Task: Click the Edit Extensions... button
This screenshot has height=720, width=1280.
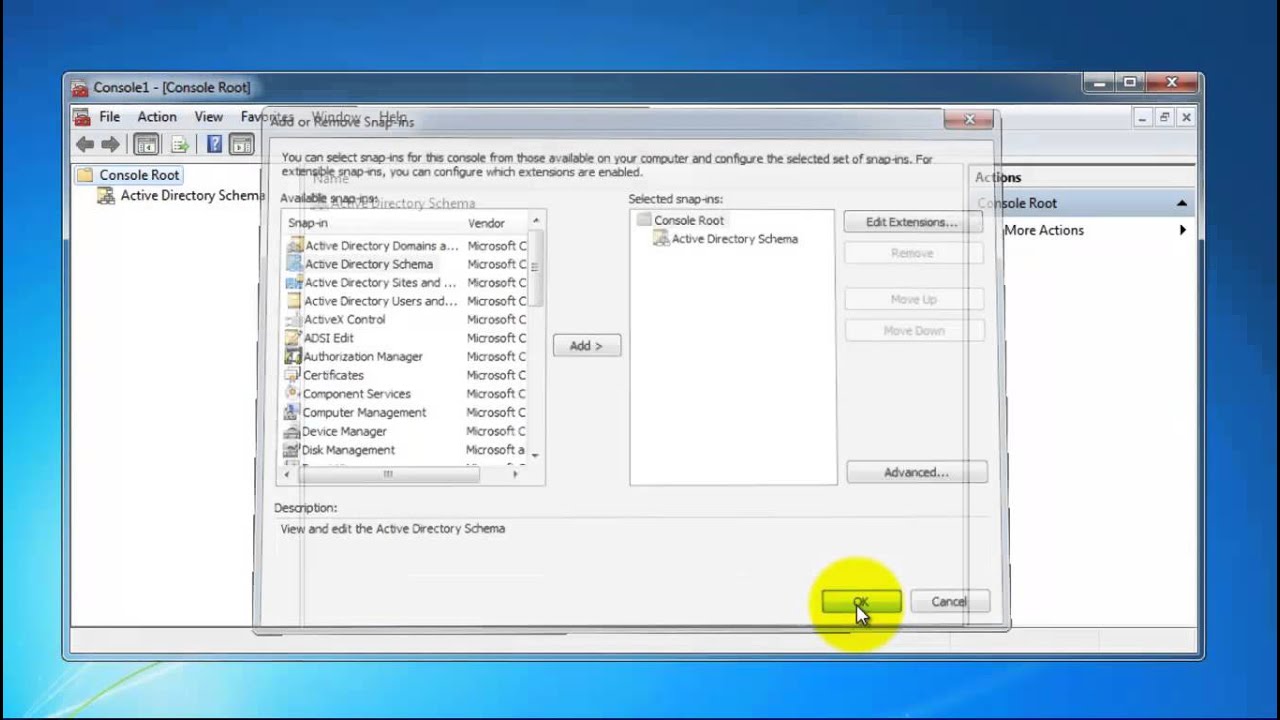Action: (912, 222)
